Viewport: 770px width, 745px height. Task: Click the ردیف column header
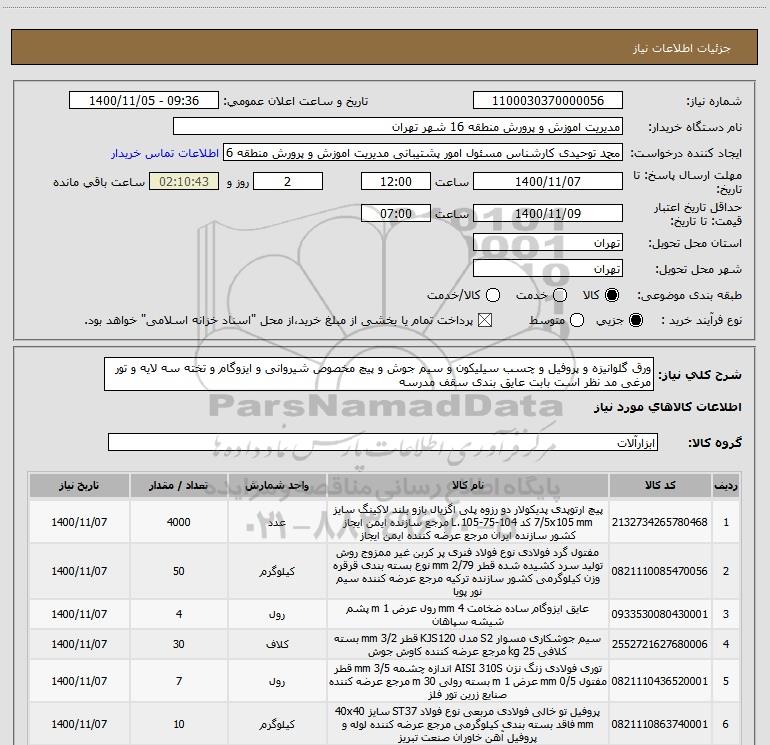coord(726,486)
